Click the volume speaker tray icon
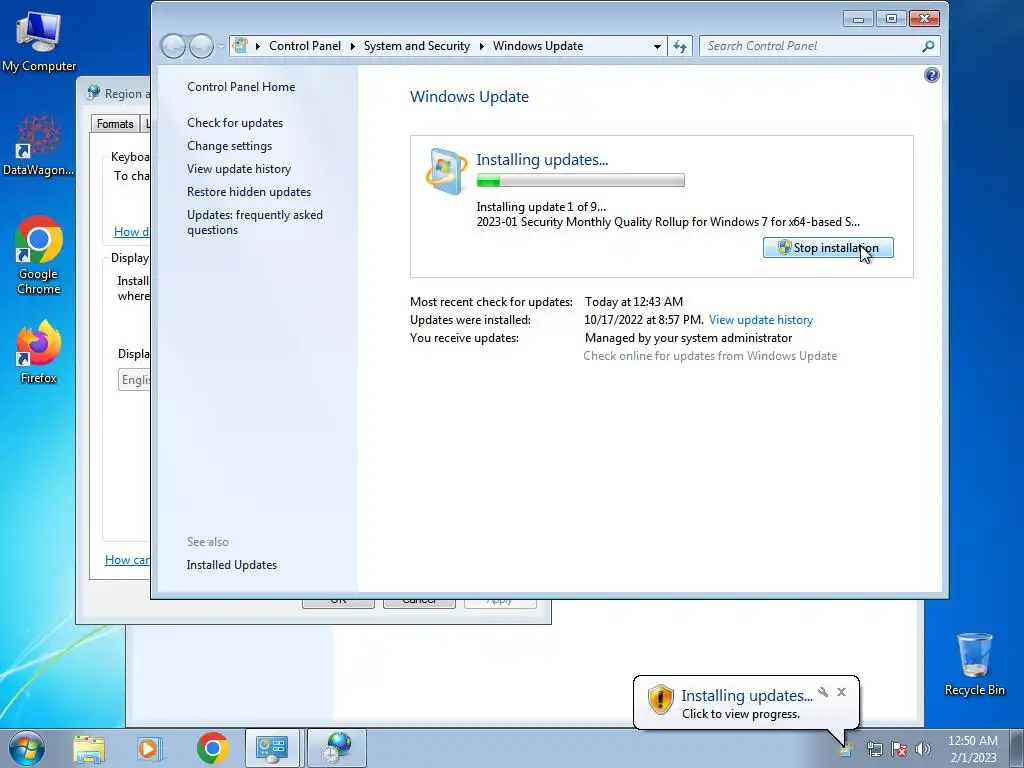The image size is (1024, 768). tap(922, 749)
